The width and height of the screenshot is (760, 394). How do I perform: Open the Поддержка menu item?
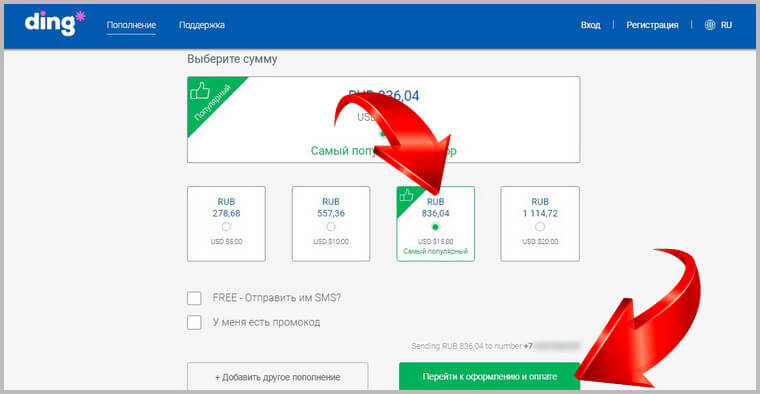(202, 25)
